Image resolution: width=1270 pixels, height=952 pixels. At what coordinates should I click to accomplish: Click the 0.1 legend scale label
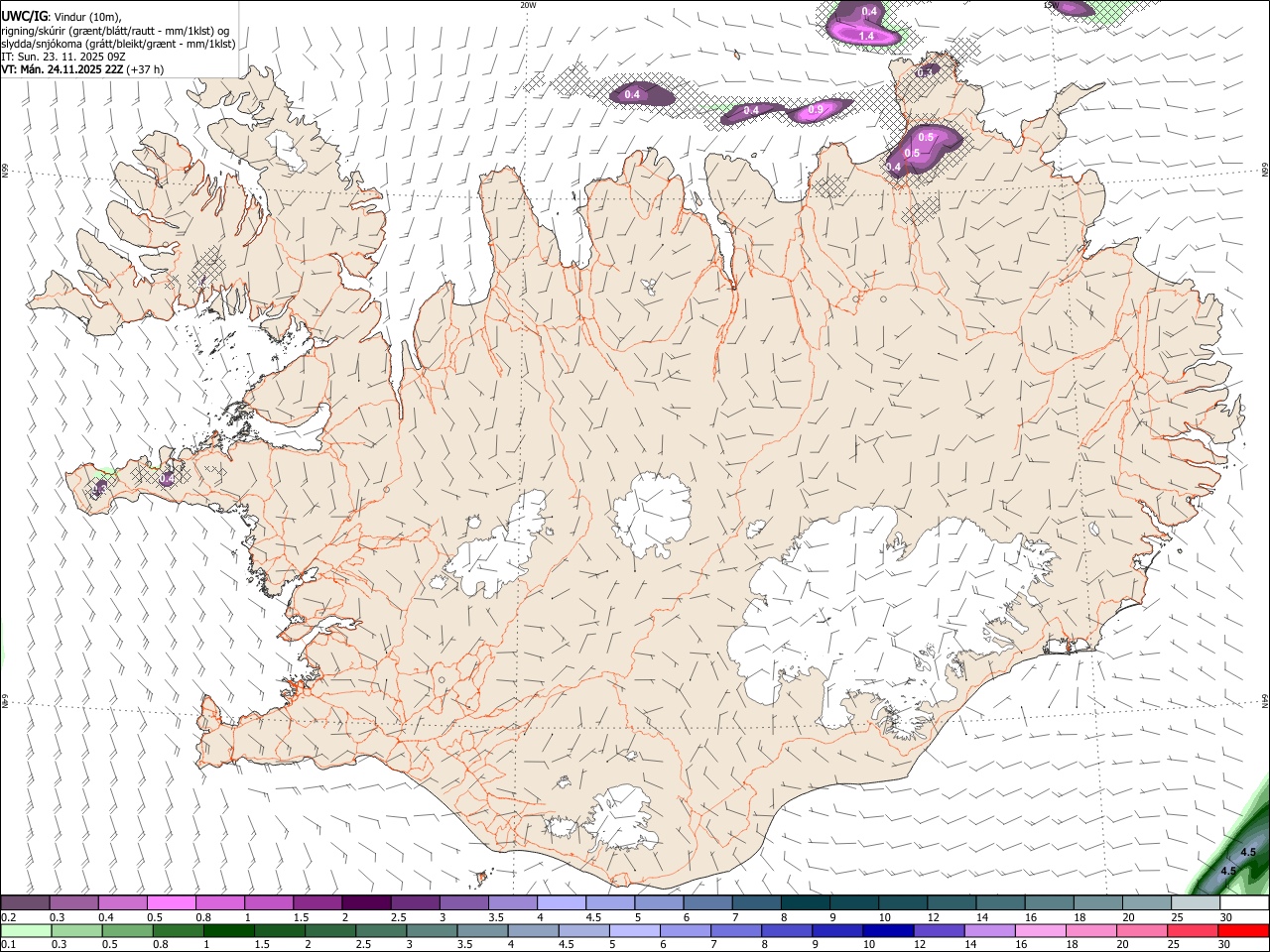[9, 944]
